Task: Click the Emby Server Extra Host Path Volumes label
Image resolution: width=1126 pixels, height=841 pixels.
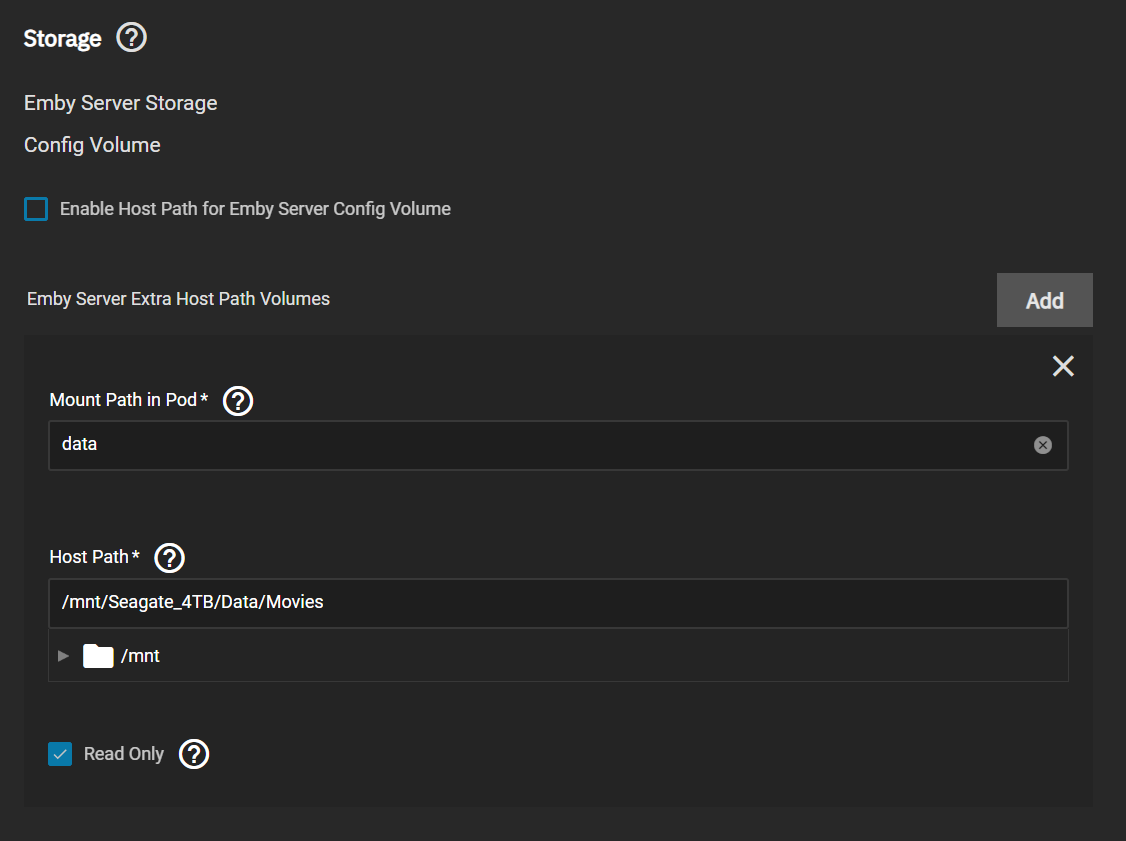Action: pos(178,299)
